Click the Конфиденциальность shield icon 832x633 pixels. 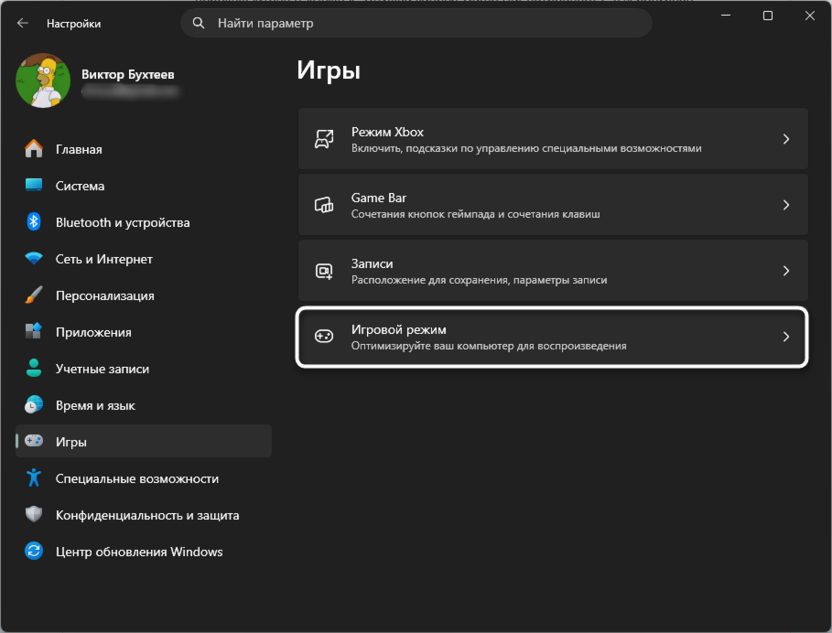coord(33,514)
